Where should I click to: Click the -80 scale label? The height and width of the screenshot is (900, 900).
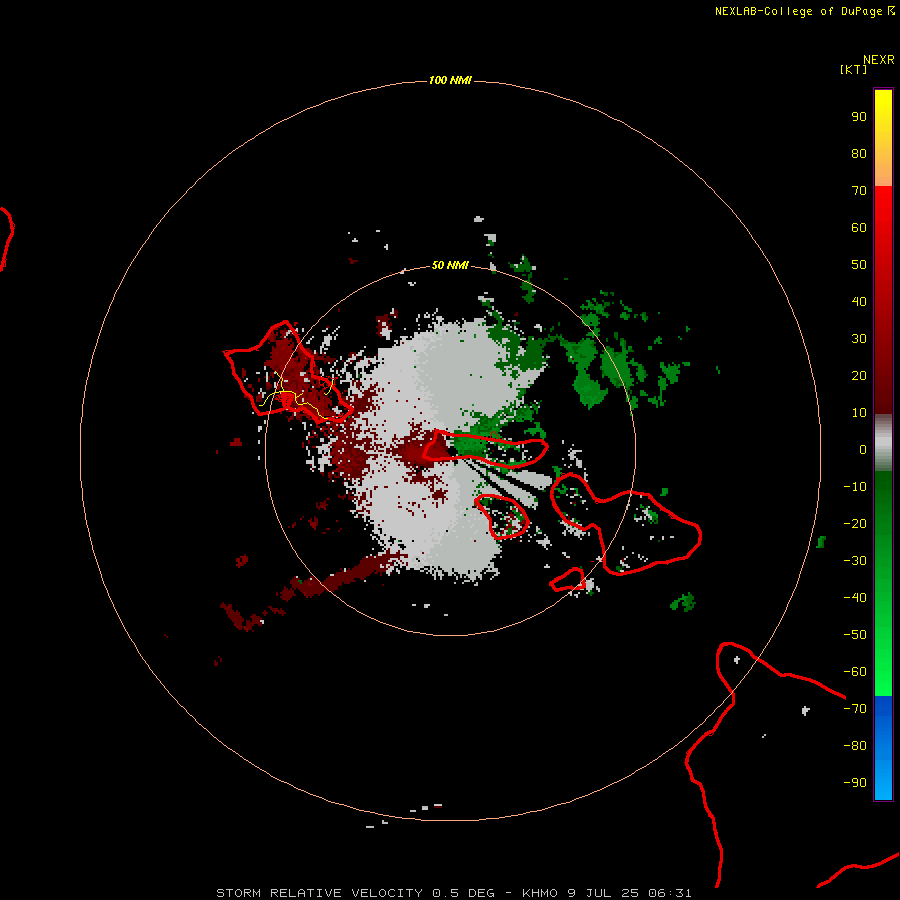coord(855,746)
